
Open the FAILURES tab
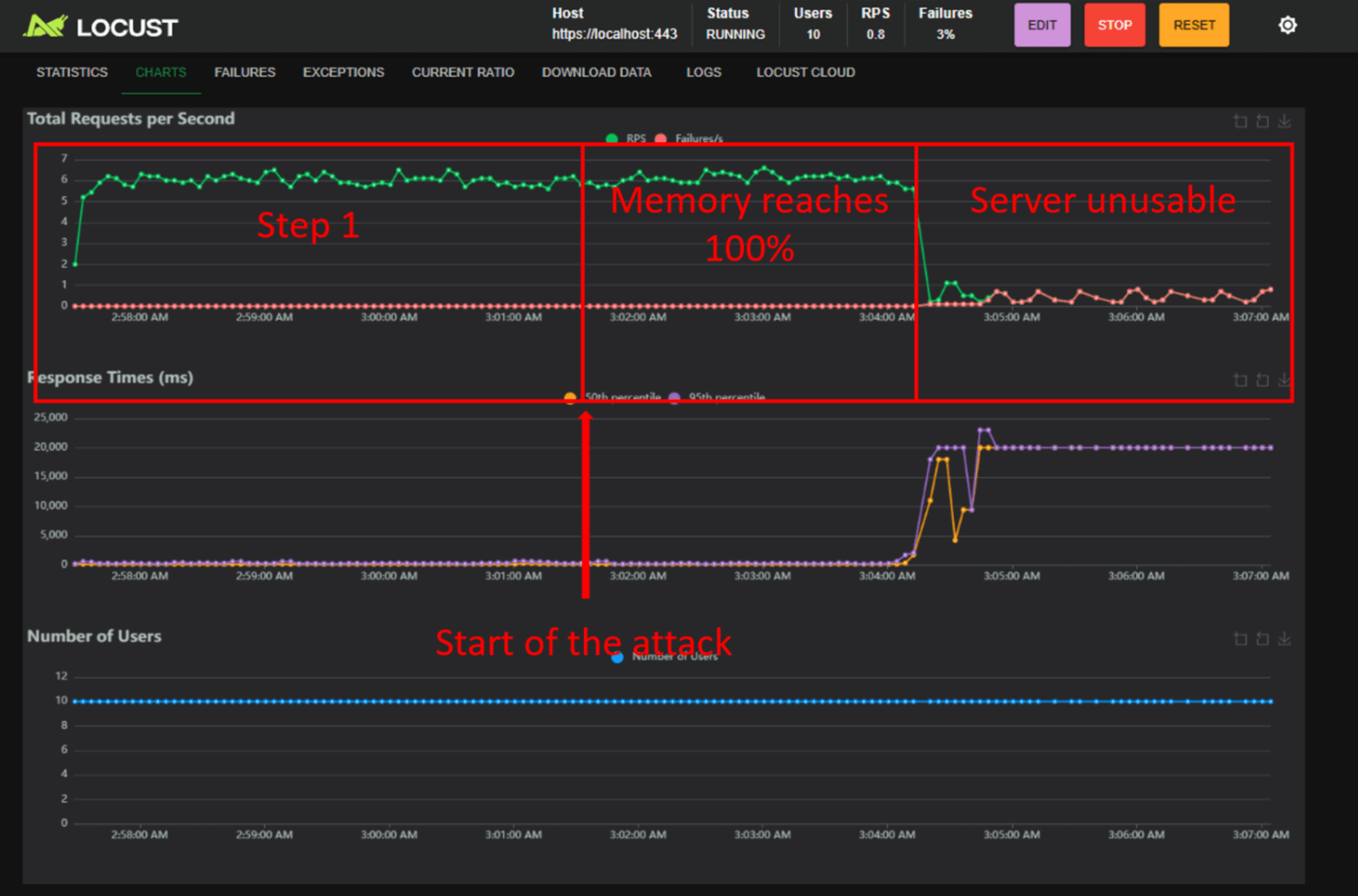coord(245,71)
